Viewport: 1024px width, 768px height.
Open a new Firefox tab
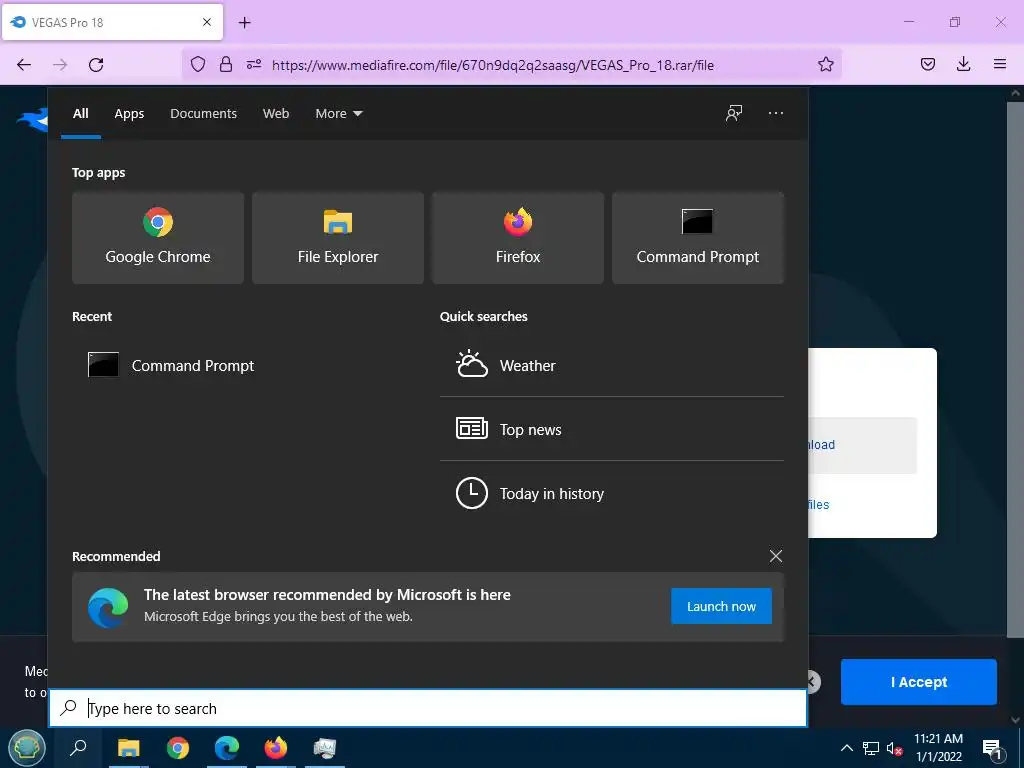[244, 22]
